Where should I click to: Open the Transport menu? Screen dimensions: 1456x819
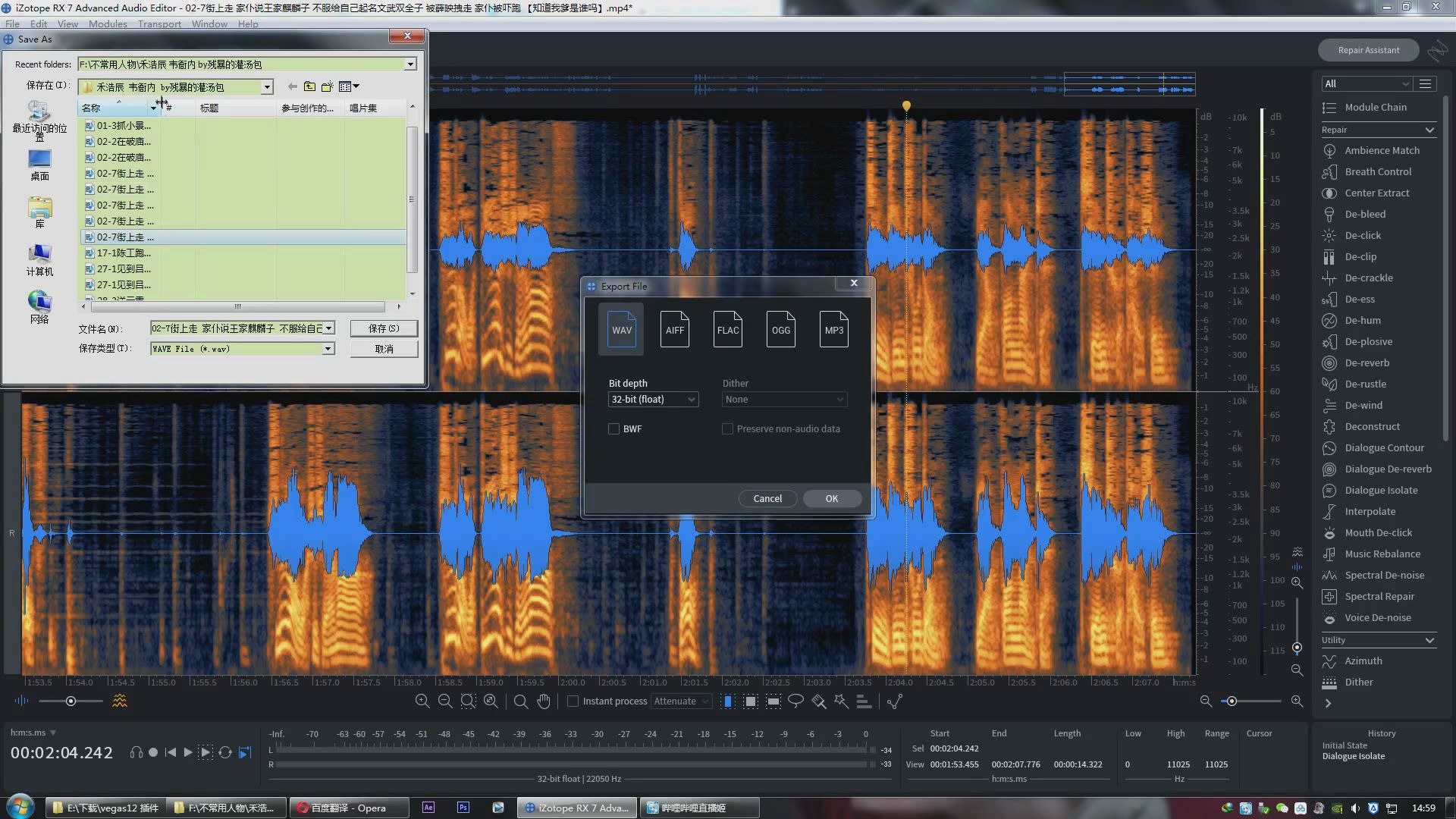pos(159,24)
